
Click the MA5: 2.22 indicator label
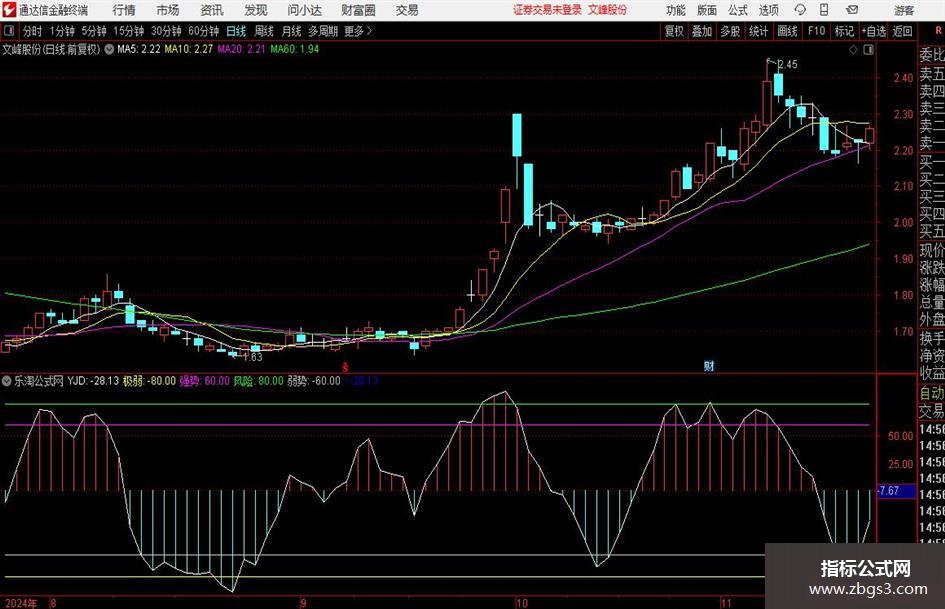pos(139,49)
